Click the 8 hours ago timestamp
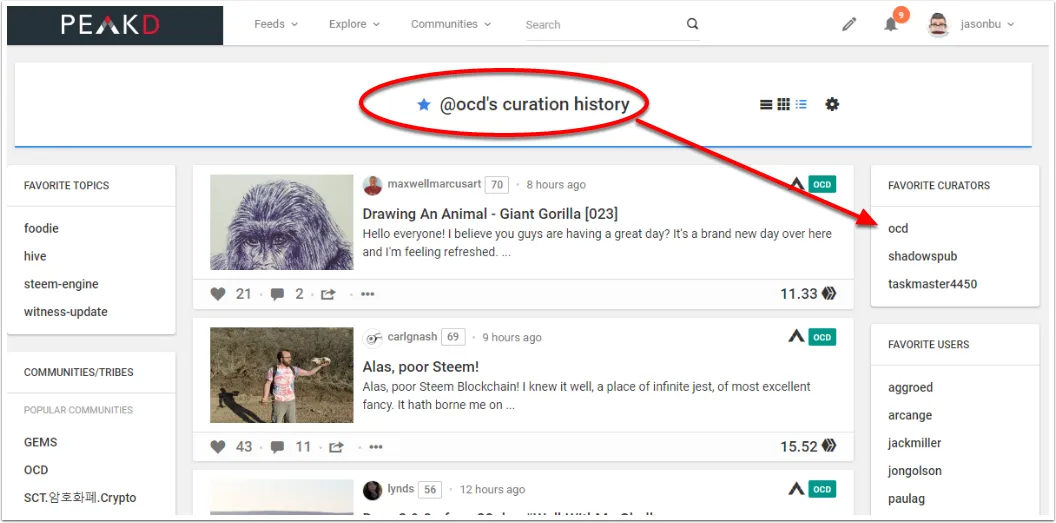This screenshot has width=1056, height=523. 556,185
